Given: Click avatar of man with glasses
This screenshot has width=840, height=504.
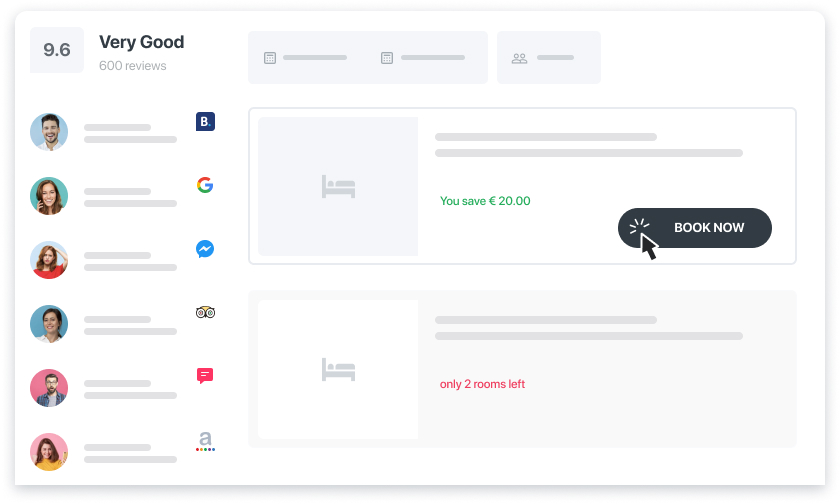Looking at the screenshot, I should click(49, 388).
